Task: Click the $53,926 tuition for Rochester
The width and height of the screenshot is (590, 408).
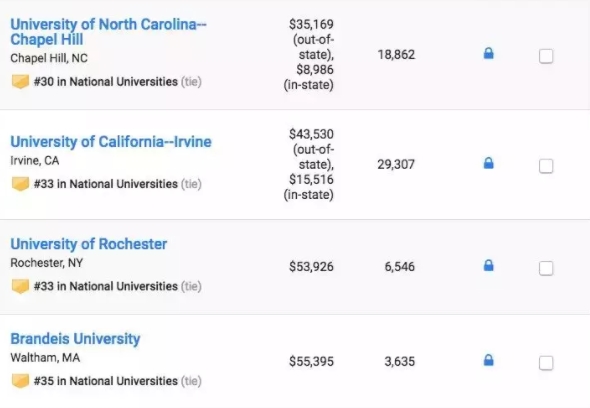Action: (x=311, y=266)
